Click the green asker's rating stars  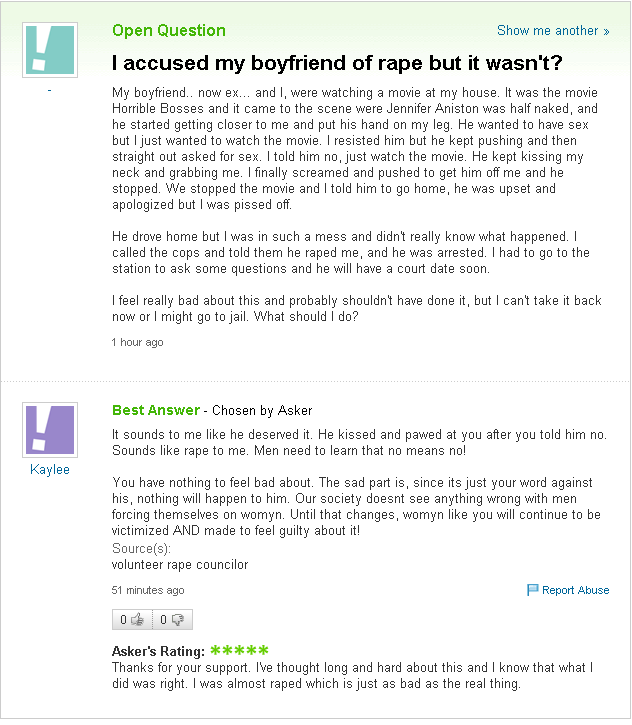tap(239, 651)
